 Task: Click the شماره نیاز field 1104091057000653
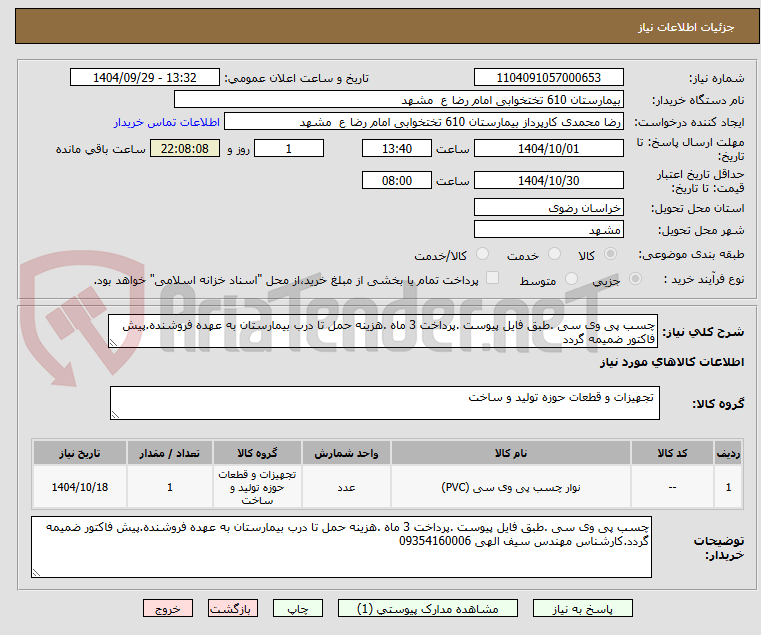[548, 78]
